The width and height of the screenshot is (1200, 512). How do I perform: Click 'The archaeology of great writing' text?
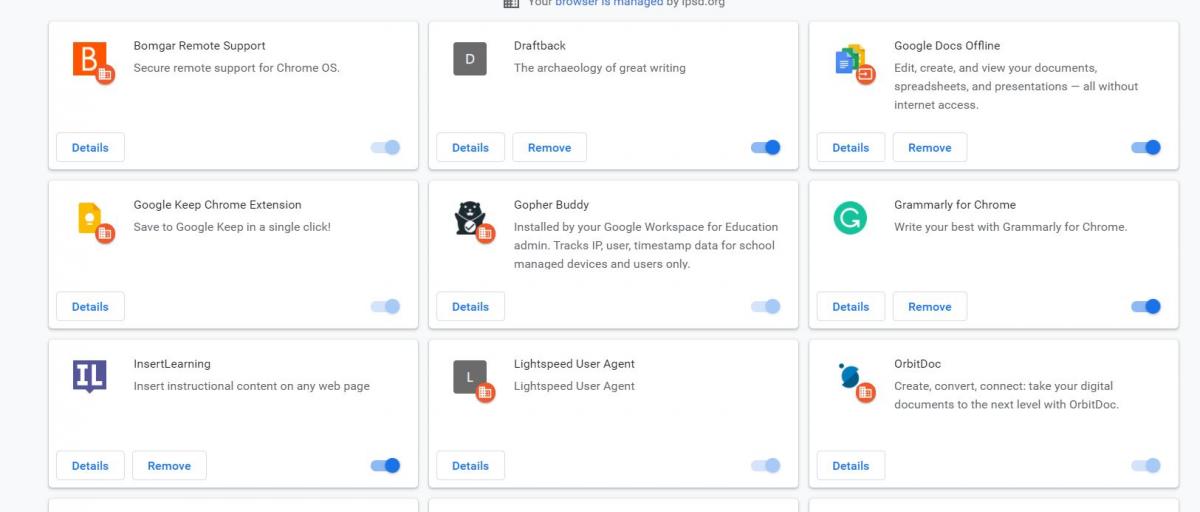pyautogui.click(x=600, y=68)
